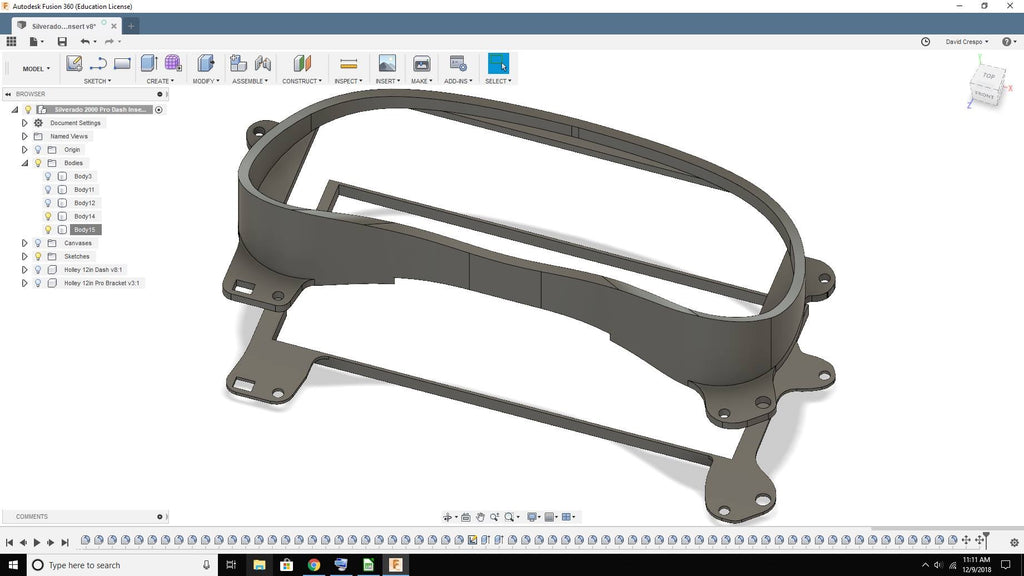Click the Offset Plane construct icon
1024x576 pixels.
click(x=302, y=64)
